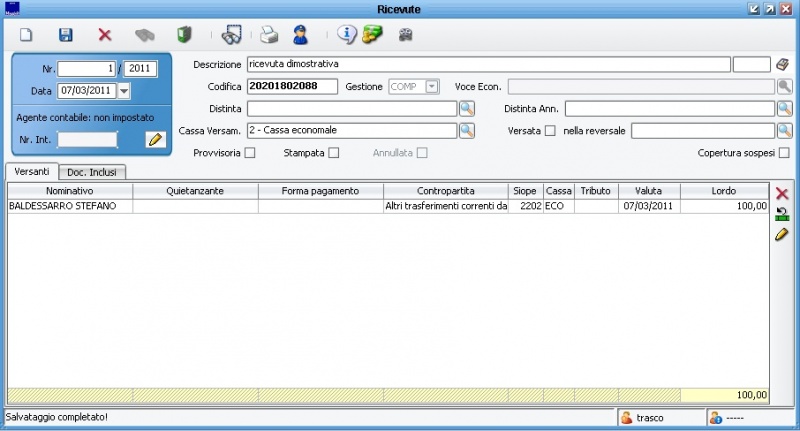Viewport: 800px width, 431px height.
Task: Switch to the Doc. Inclusi tab
Action: [x=94, y=173]
